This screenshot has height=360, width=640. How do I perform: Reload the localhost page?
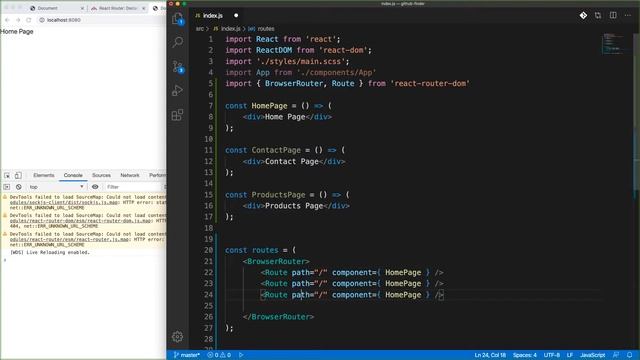tap(29, 20)
